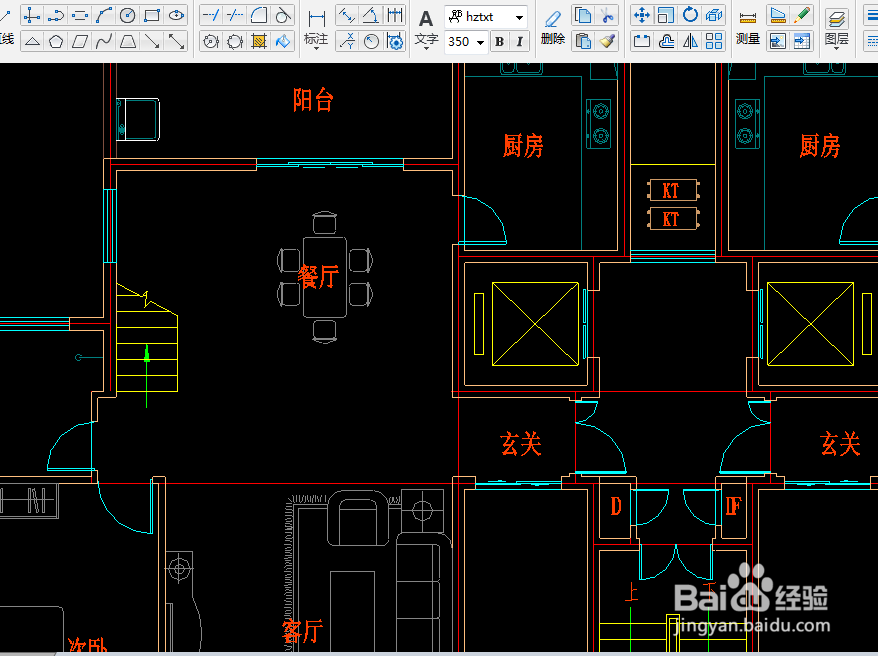This screenshot has width=878, height=656.
Task: Click the extend line tool
Action: 211,15
